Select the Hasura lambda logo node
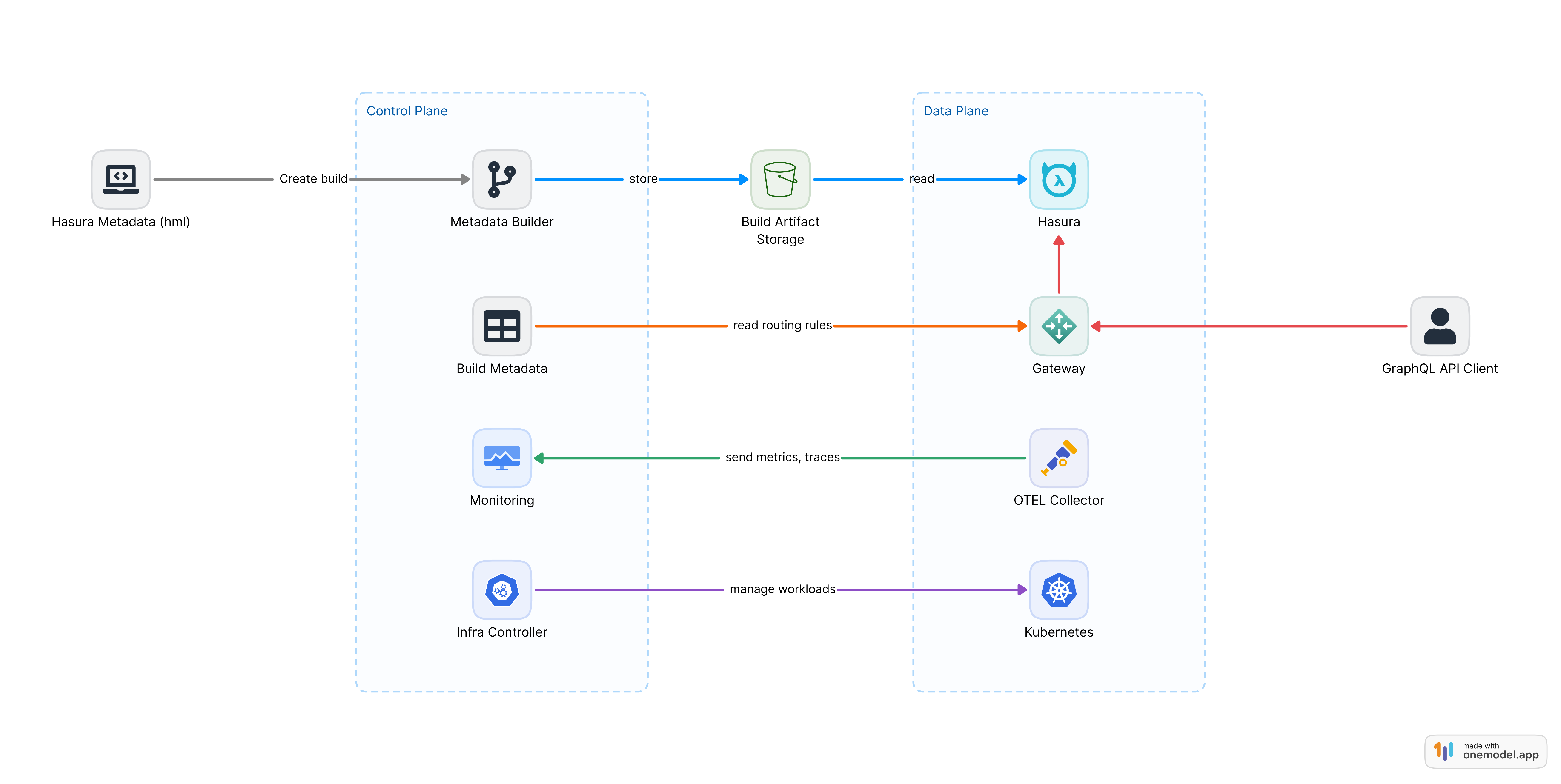Image resolution: width=1561 pixels, height=784 pixels. point(1059,179)
